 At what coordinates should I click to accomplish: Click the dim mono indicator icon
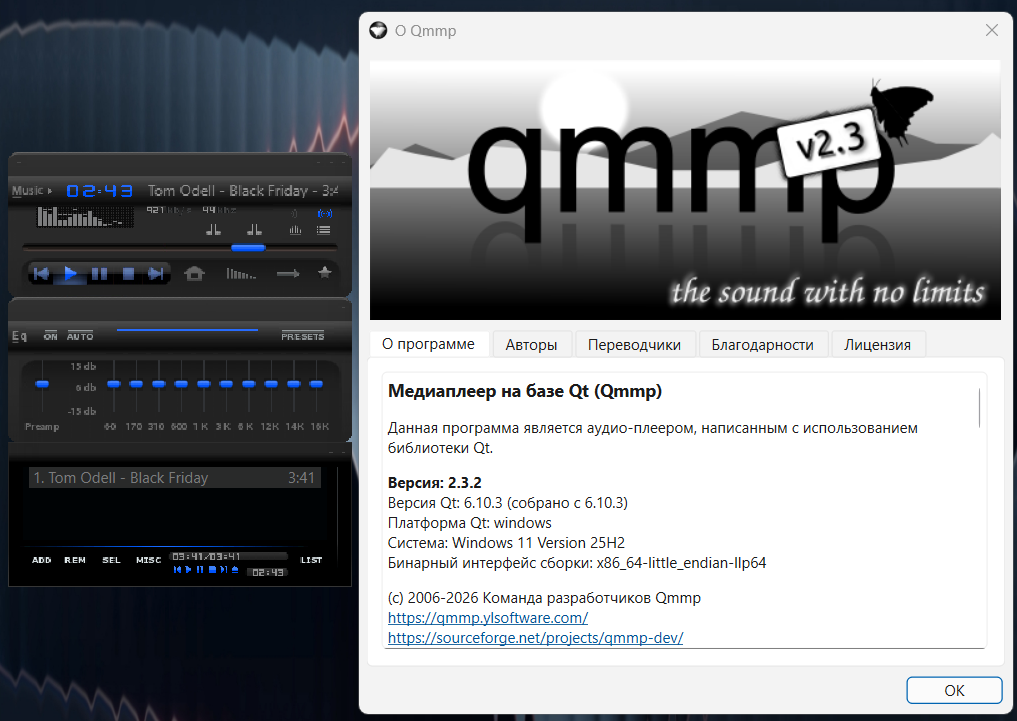click(294, 213)
